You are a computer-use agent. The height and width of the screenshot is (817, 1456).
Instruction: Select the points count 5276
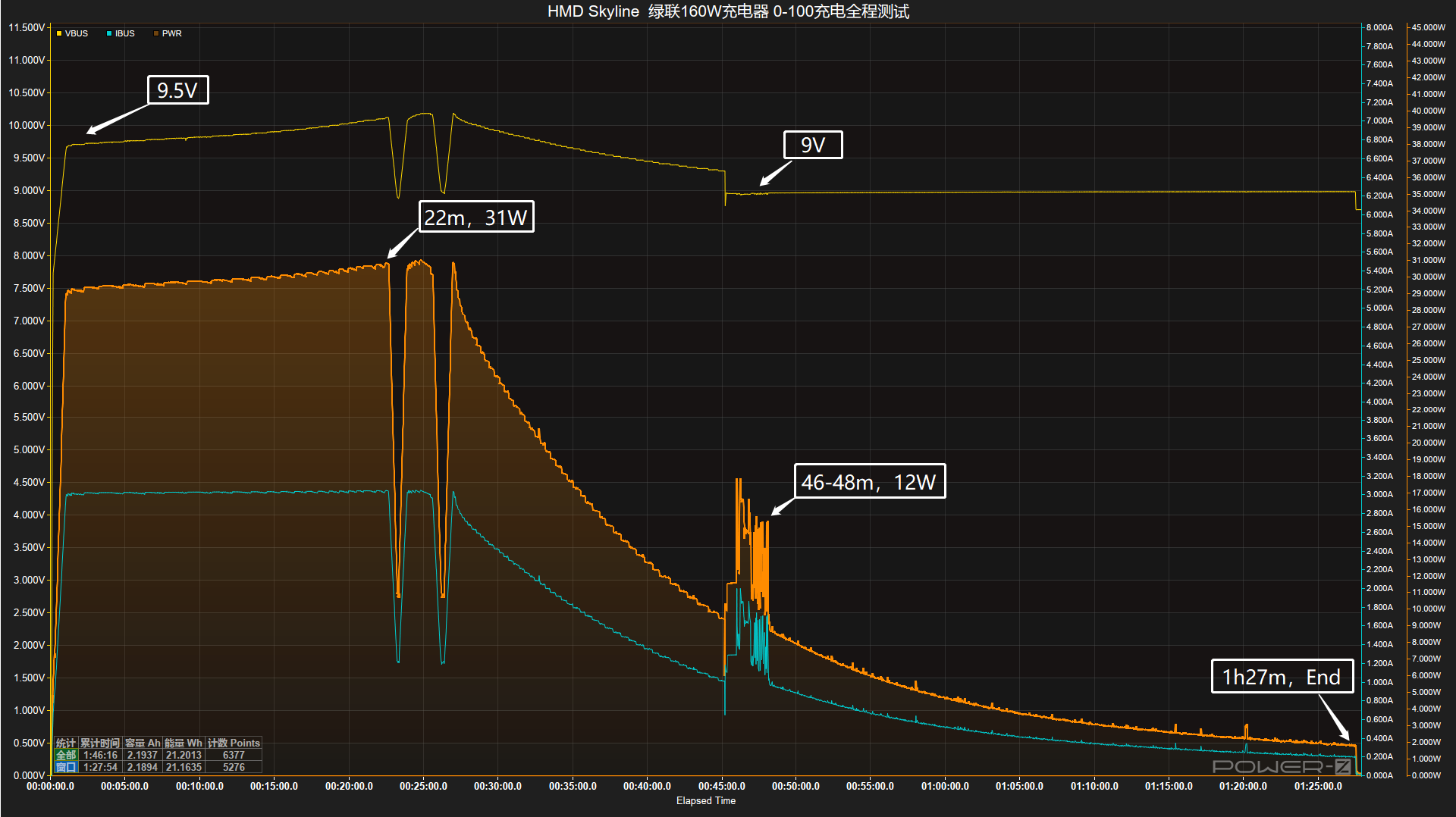point(234,767)
